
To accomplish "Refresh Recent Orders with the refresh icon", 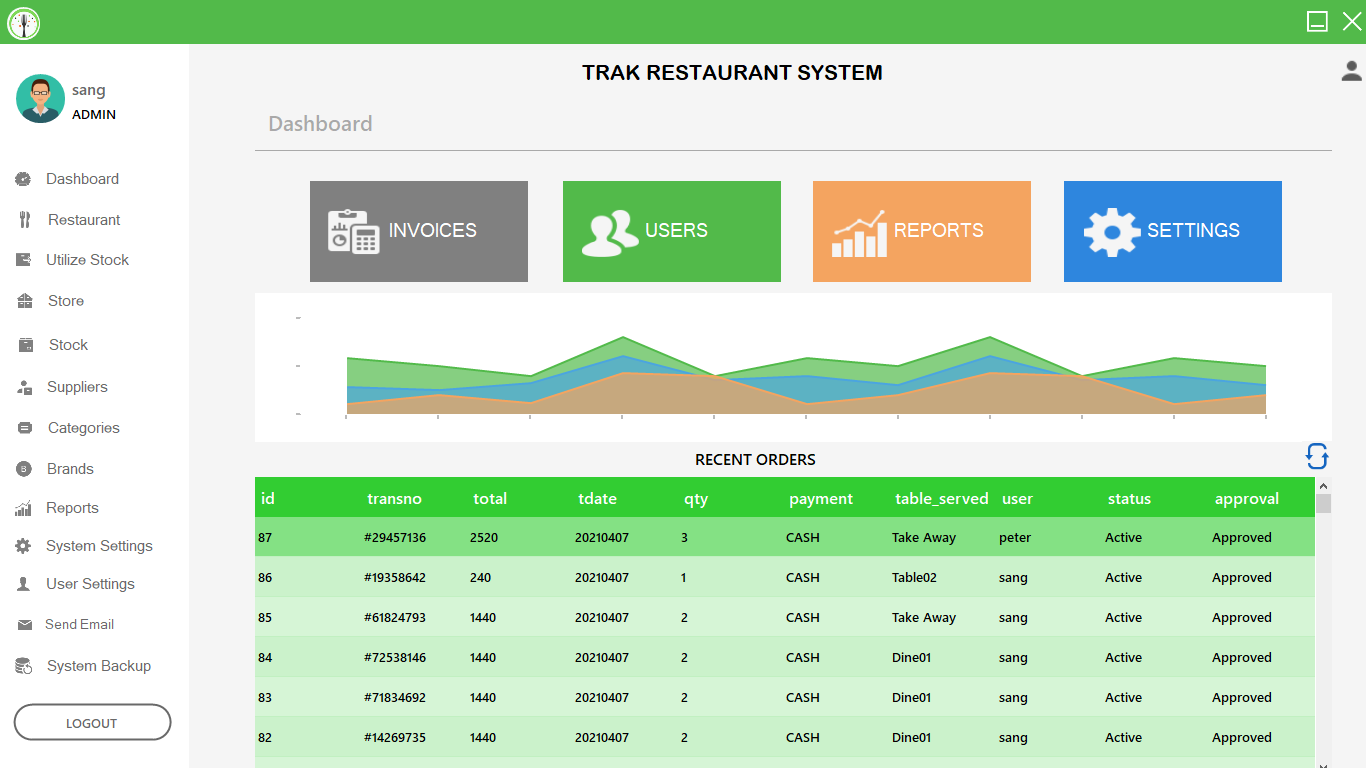I will (1317, 456).
